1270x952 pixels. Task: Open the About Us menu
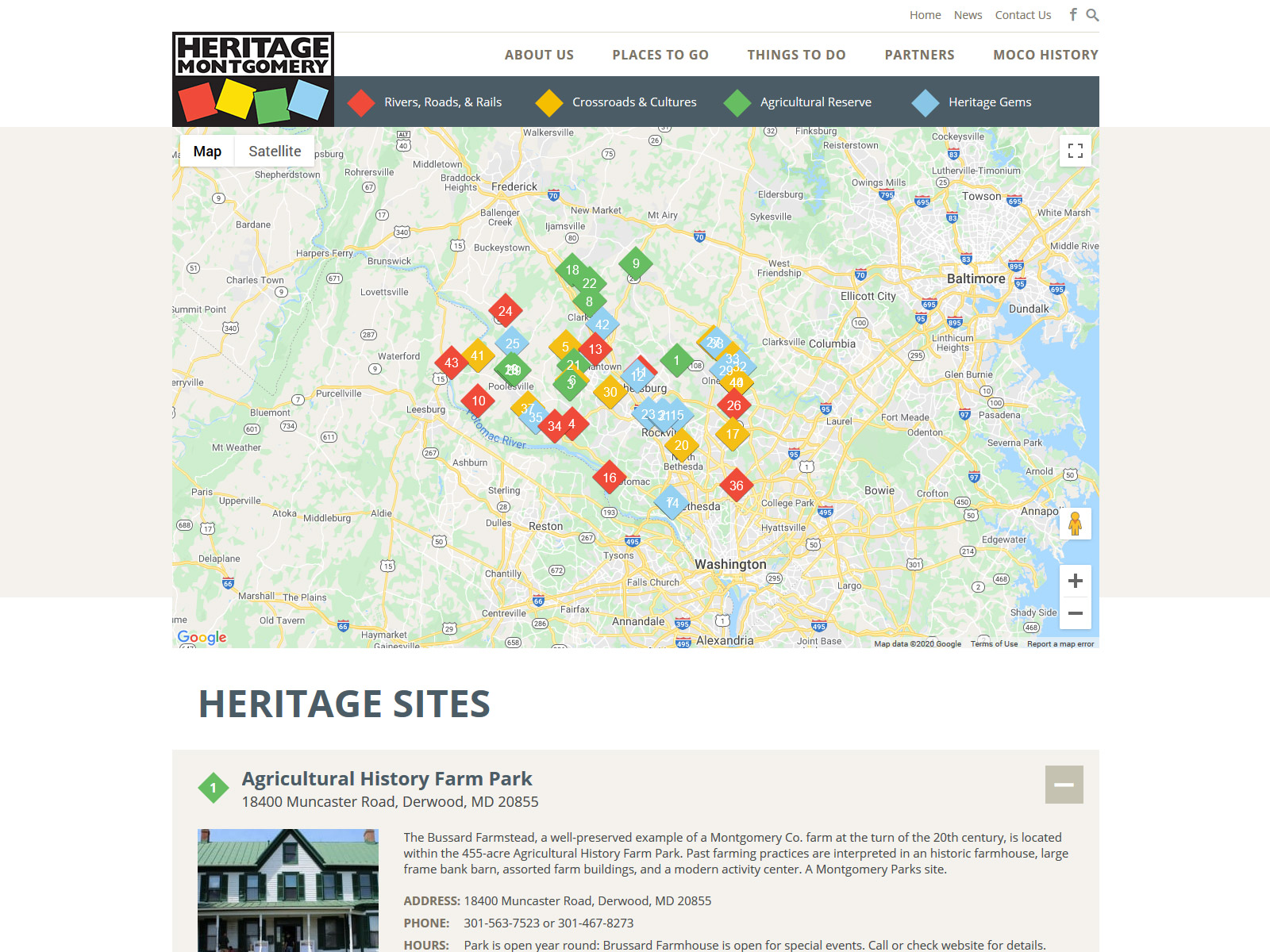(539, 55)
